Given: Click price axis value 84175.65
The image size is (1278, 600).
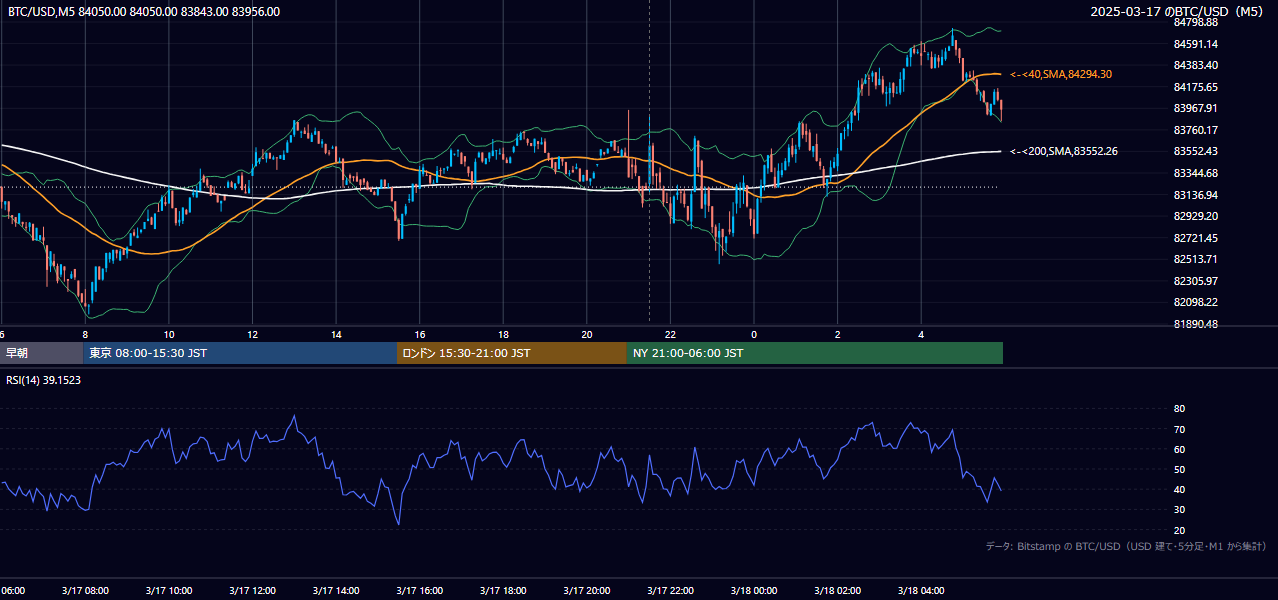Looking at the screenshot, I should 1196,87.
